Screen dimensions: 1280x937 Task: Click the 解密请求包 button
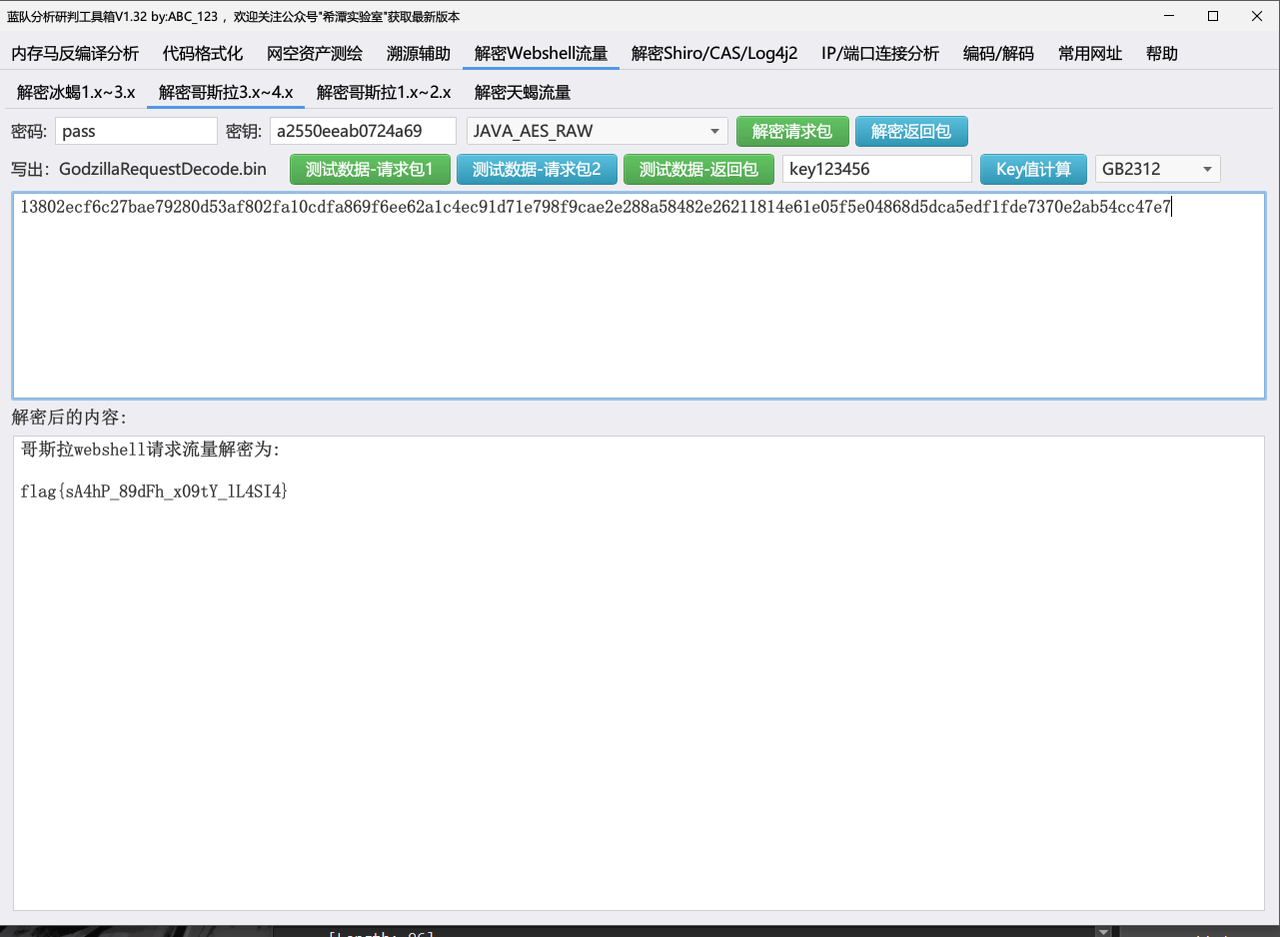(792, 131)
